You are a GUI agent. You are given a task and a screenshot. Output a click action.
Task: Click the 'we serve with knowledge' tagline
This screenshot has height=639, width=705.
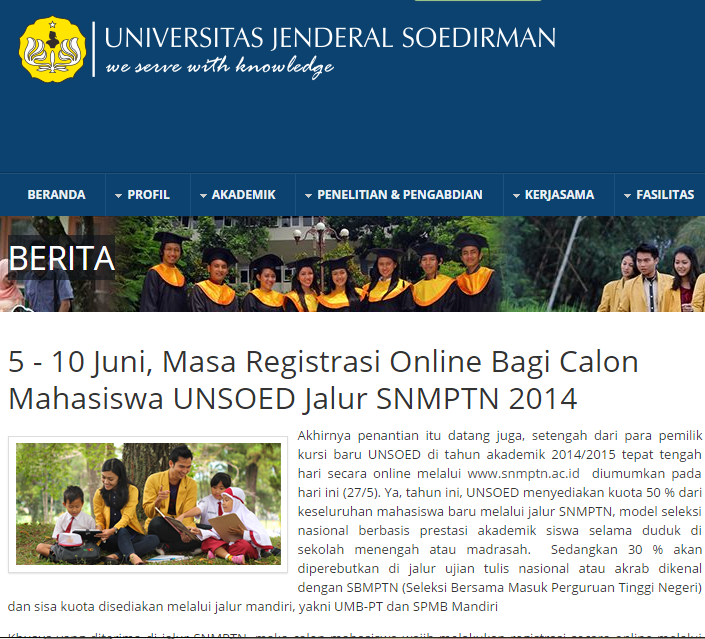[x=219, y=67]
